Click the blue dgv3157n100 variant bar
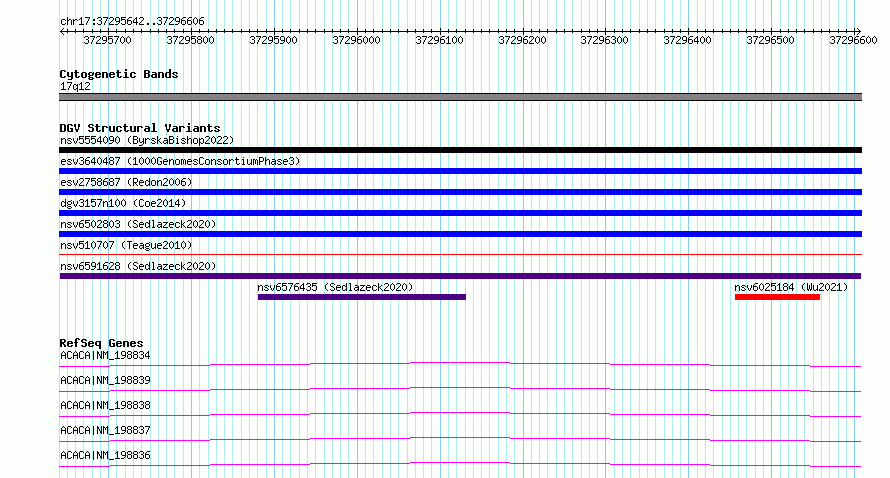Image resolution: width=890 pixels, height=478 pixels. (x=460, y=213)
